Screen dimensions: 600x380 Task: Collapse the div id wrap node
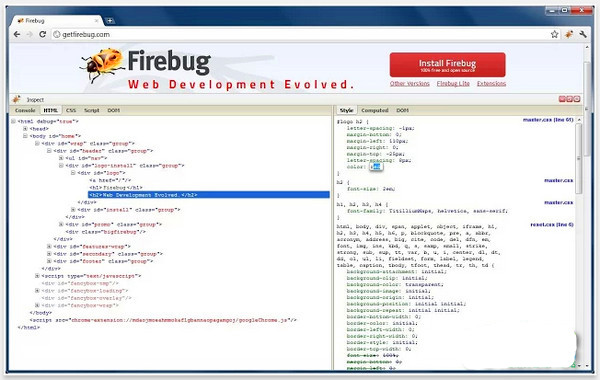[37, 143]
